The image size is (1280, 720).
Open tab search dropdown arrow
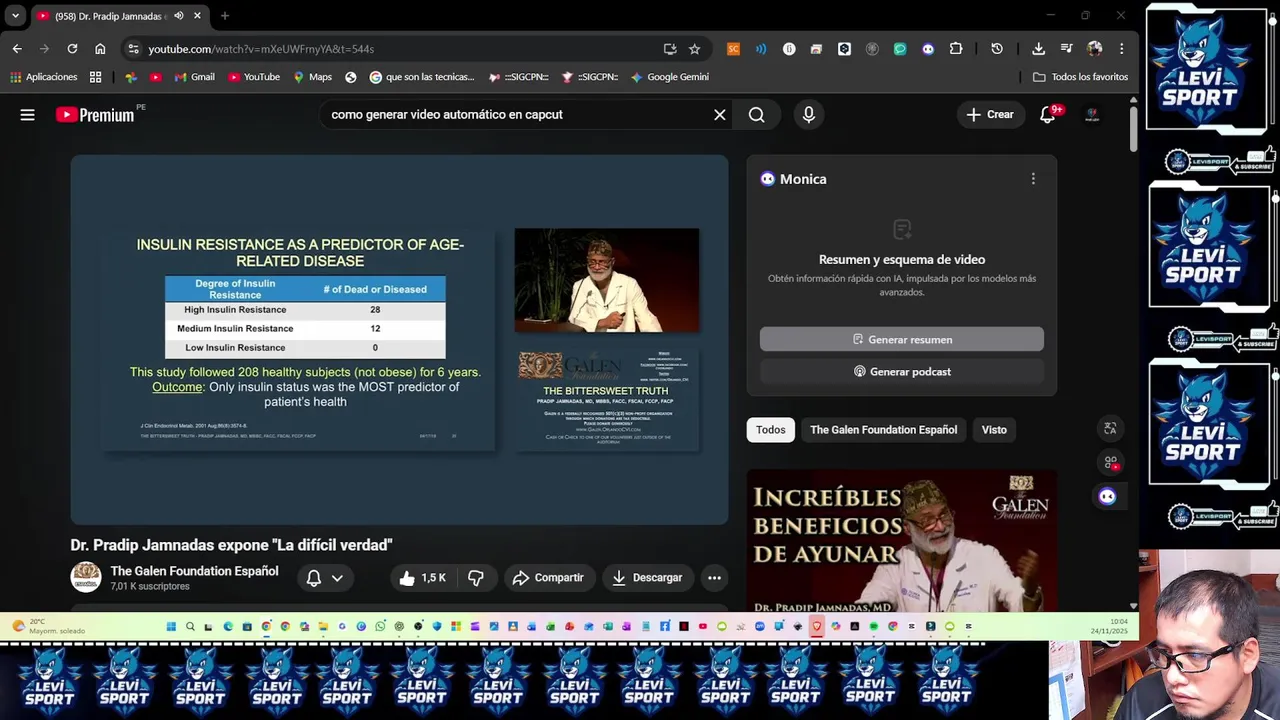pyautogui.click(x=15, y=16)
